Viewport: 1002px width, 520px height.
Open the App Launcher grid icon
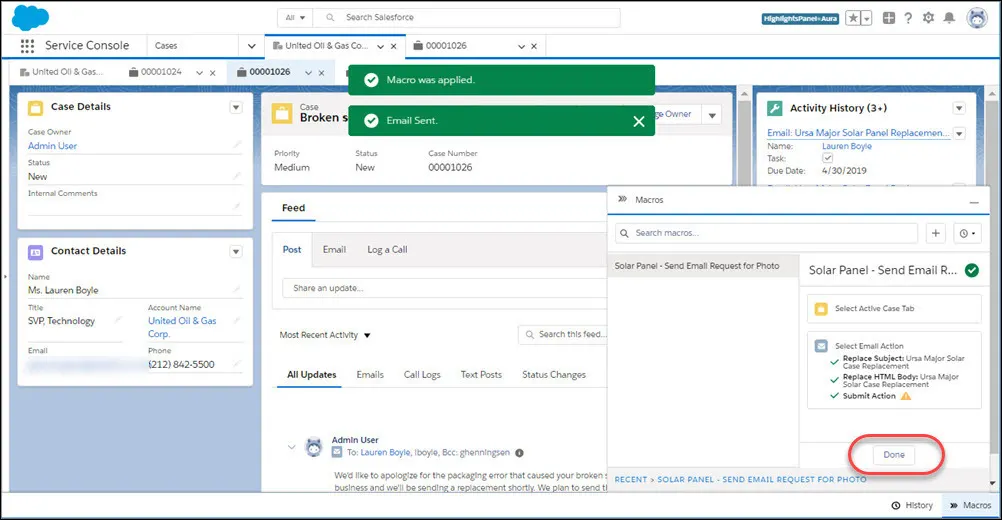[x=27, y=46]
